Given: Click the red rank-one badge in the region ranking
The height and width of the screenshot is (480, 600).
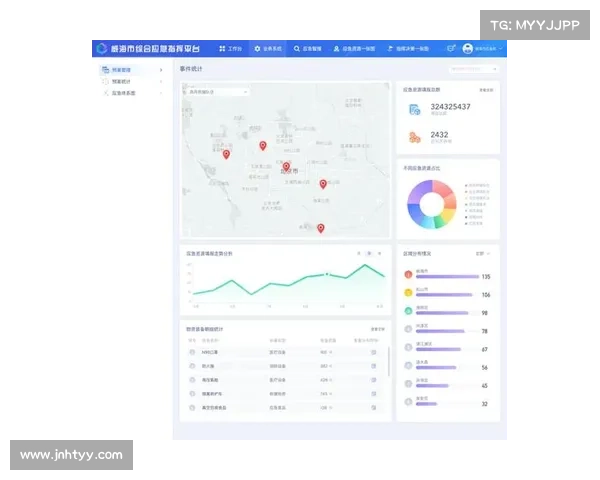Looking at the screenshot, I should 408,275.
